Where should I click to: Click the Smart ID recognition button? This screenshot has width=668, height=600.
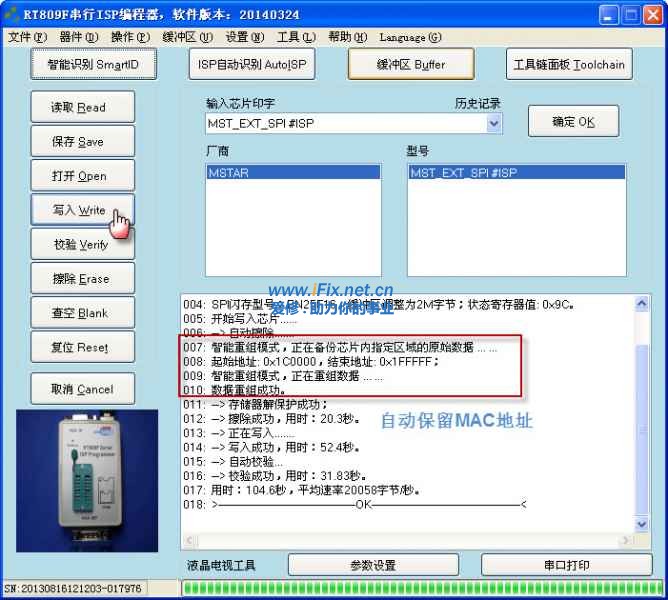pyautogui.click(x=93, y=65)
